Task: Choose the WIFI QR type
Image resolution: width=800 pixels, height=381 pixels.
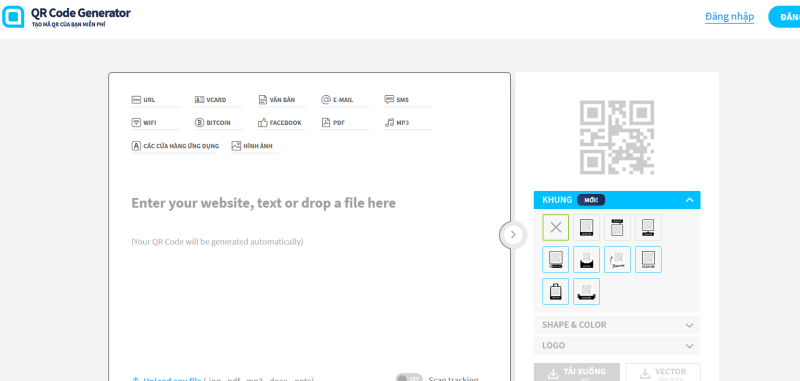Action: (155, 123)
